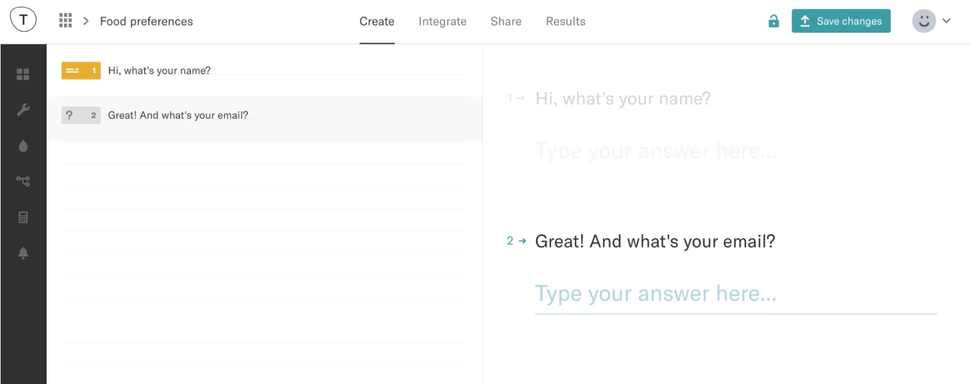Click the email answer input field in the preview
Image resolution: width=970 pixels, height=384 pixels.
(x=736, y=294)
